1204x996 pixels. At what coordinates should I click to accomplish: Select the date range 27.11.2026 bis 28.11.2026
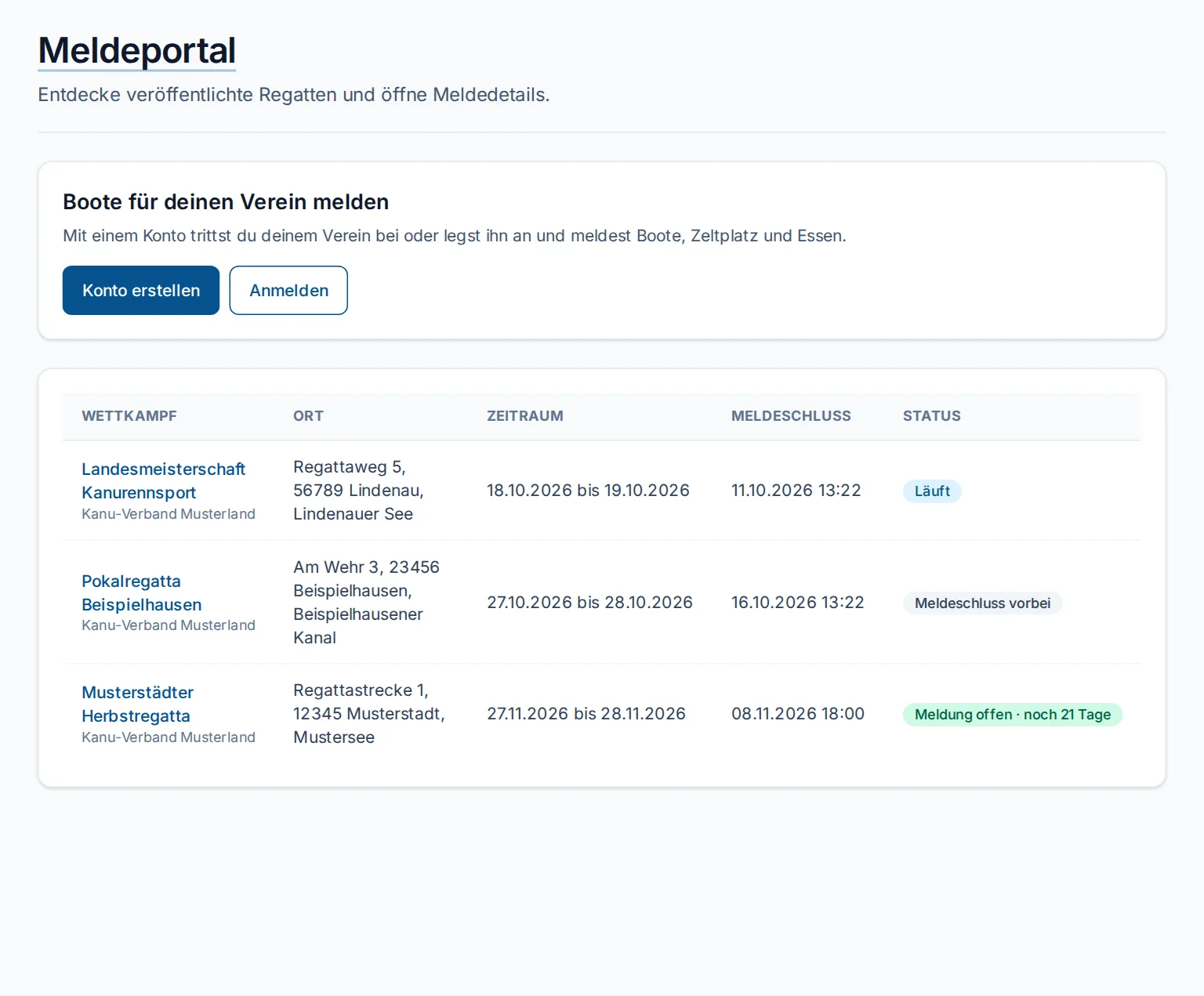[586, 714]
